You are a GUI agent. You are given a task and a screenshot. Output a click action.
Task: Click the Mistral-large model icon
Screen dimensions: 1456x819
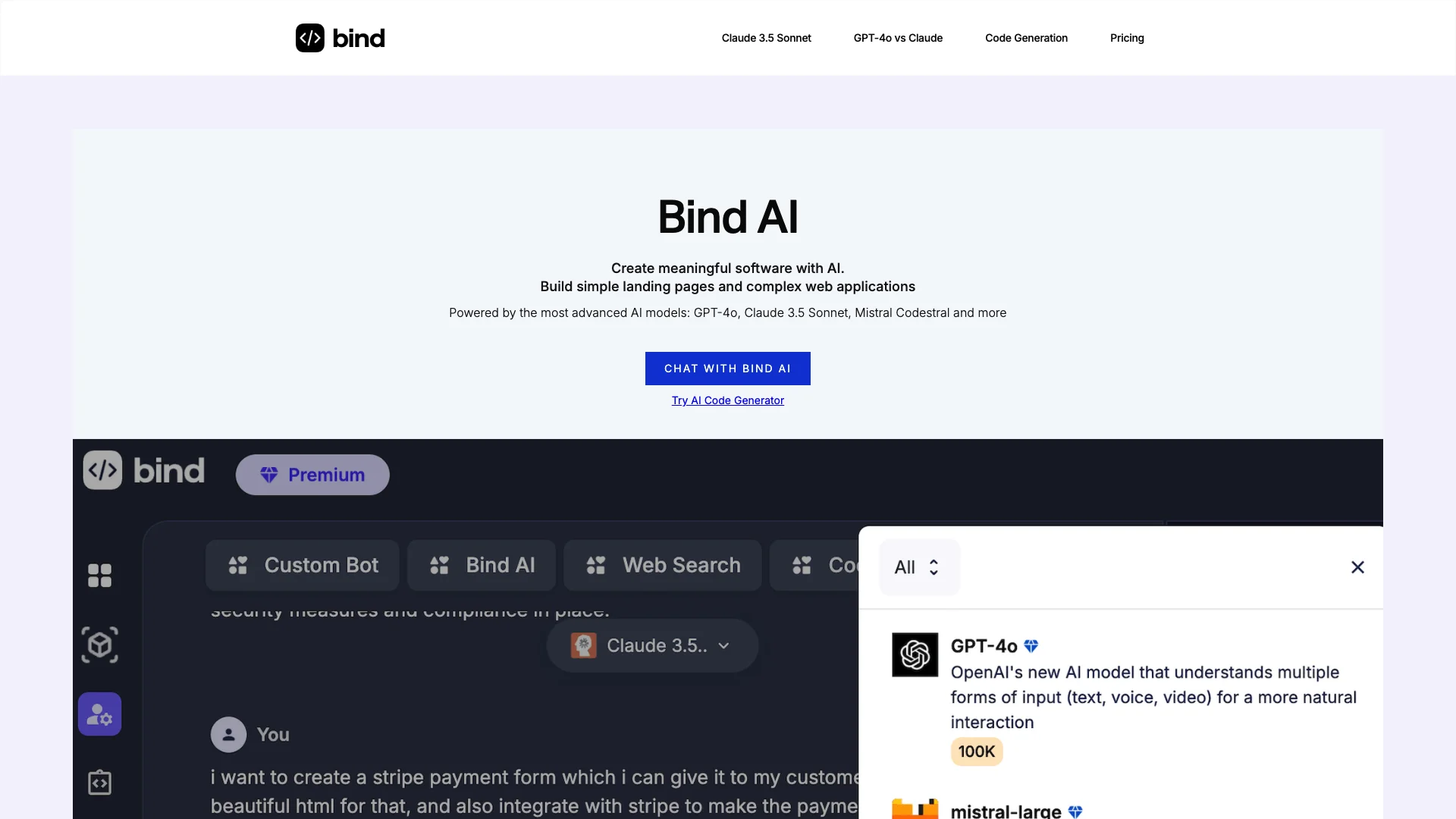(x=914, y=810)
